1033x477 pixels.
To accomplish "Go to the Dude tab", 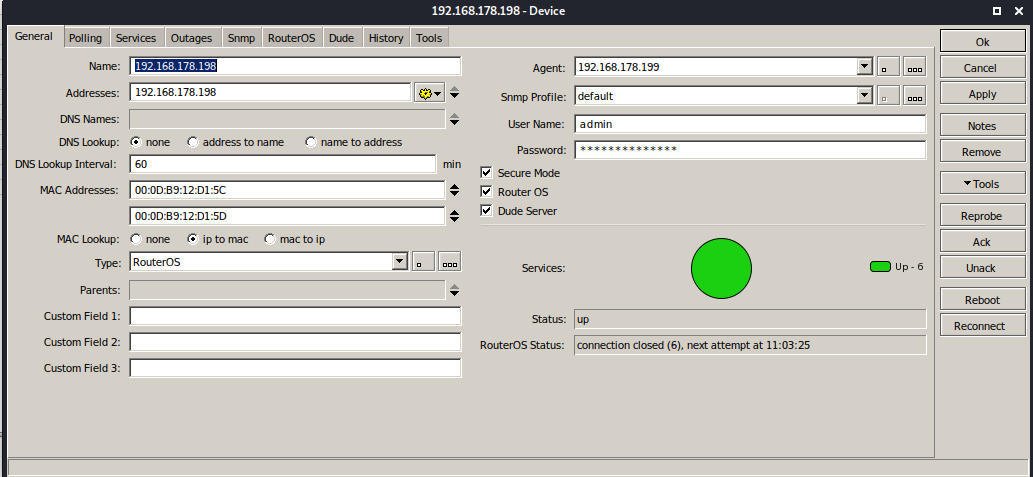I will pos(341,38).
